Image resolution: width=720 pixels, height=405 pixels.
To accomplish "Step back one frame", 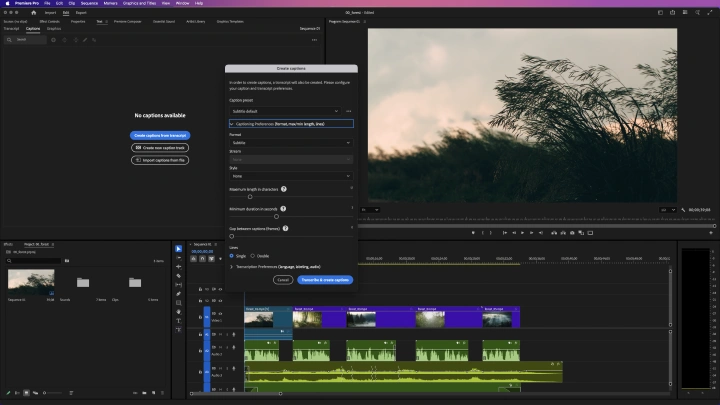I will [x=514, y=233].
